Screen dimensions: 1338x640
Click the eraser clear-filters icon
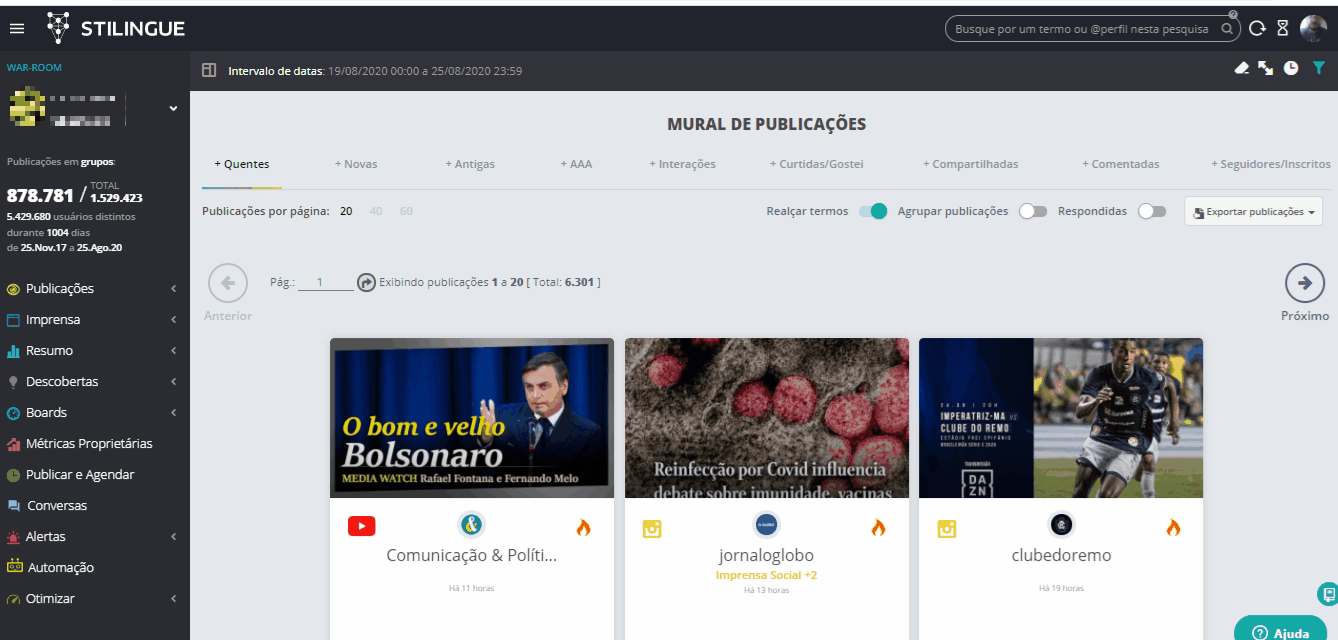click(x=1242, y=68)
